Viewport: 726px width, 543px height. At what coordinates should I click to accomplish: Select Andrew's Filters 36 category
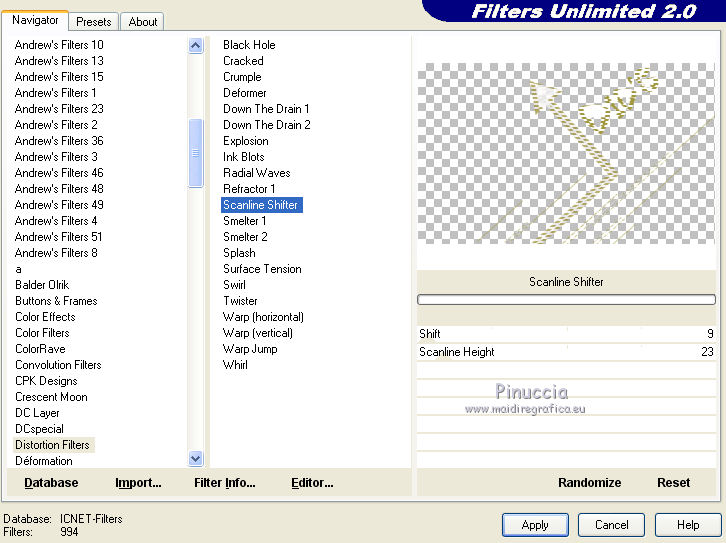[59, 141]
